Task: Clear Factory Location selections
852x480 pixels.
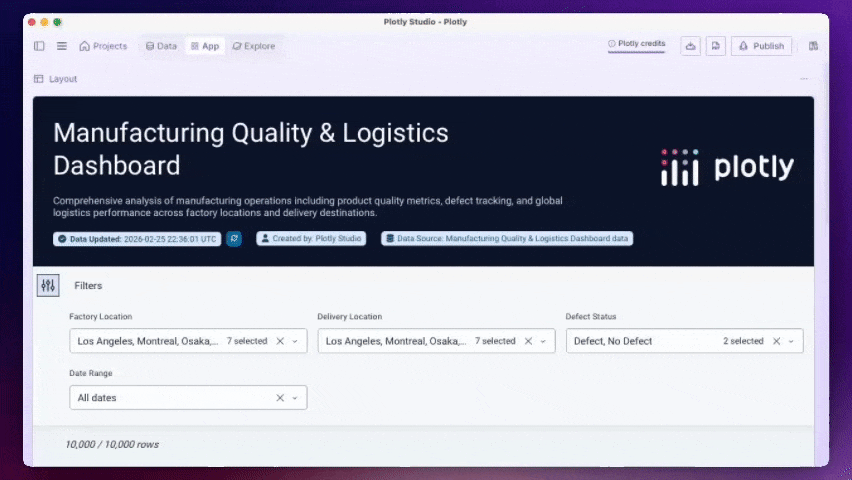Action: 280,341
